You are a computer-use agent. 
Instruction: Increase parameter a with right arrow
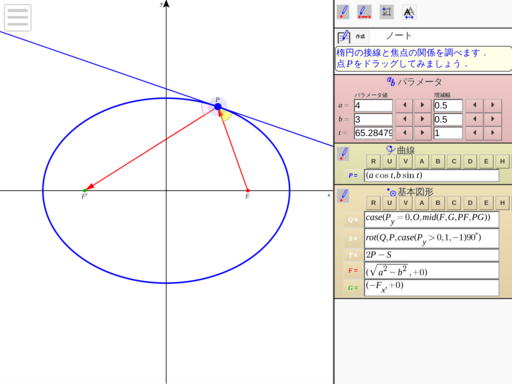pos(422,105)
